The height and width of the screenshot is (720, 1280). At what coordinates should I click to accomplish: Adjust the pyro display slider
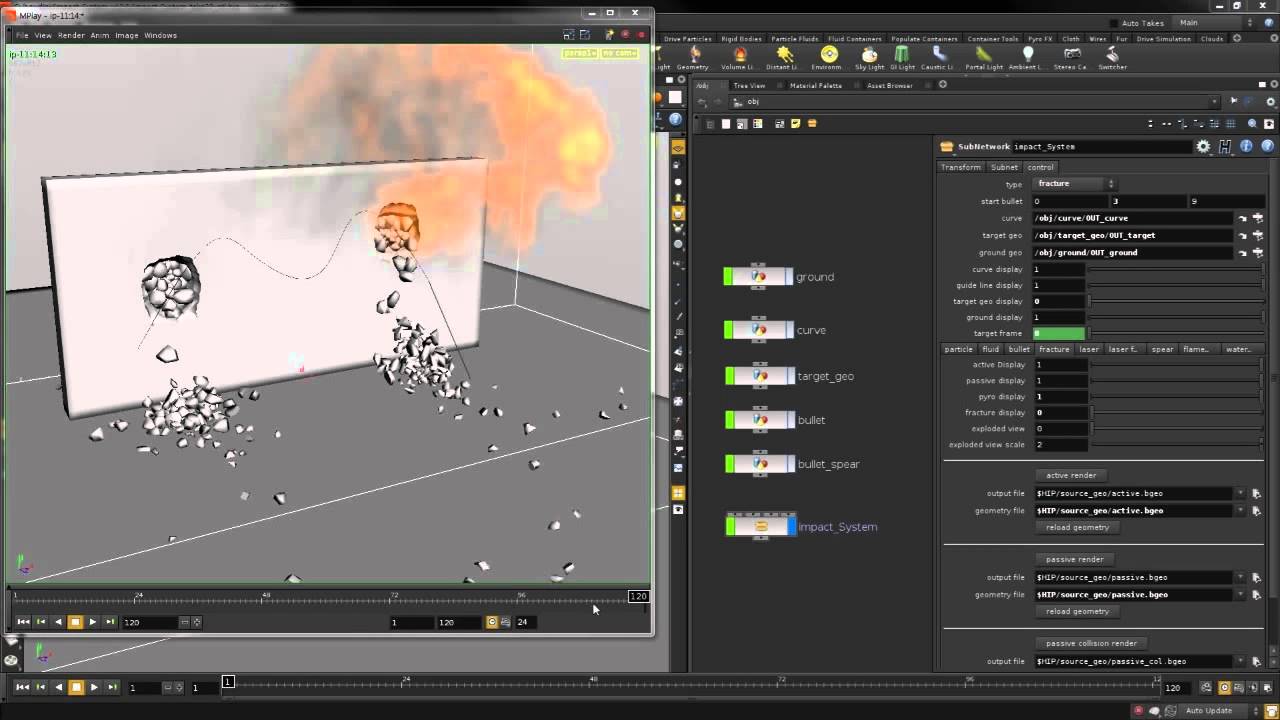(1177, 396)
